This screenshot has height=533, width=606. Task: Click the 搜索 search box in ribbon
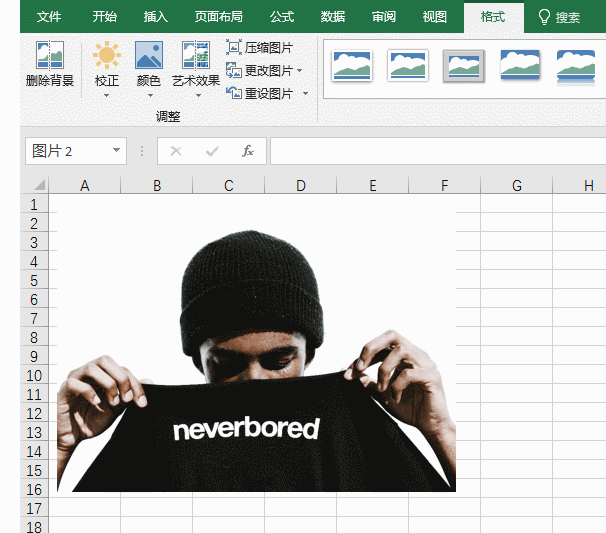(x=560, y=17)
